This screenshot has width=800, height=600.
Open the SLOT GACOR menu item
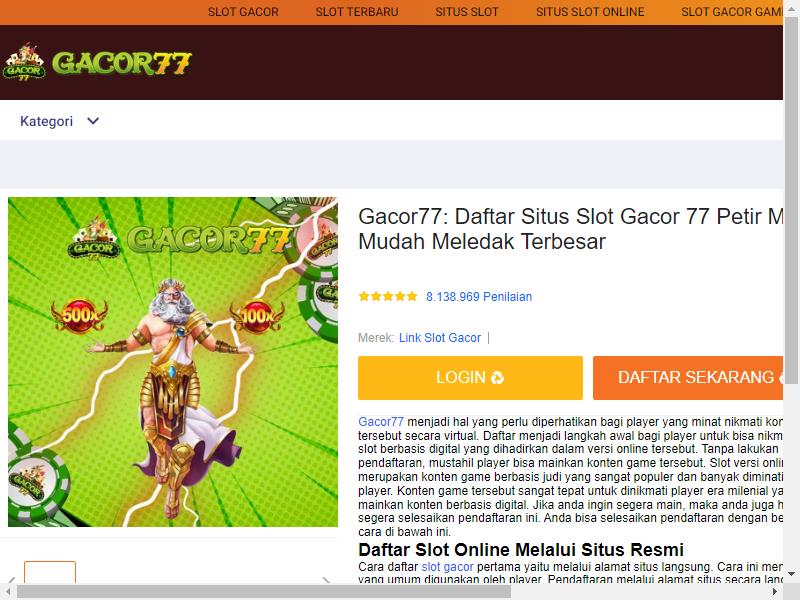tap(243, 12)
